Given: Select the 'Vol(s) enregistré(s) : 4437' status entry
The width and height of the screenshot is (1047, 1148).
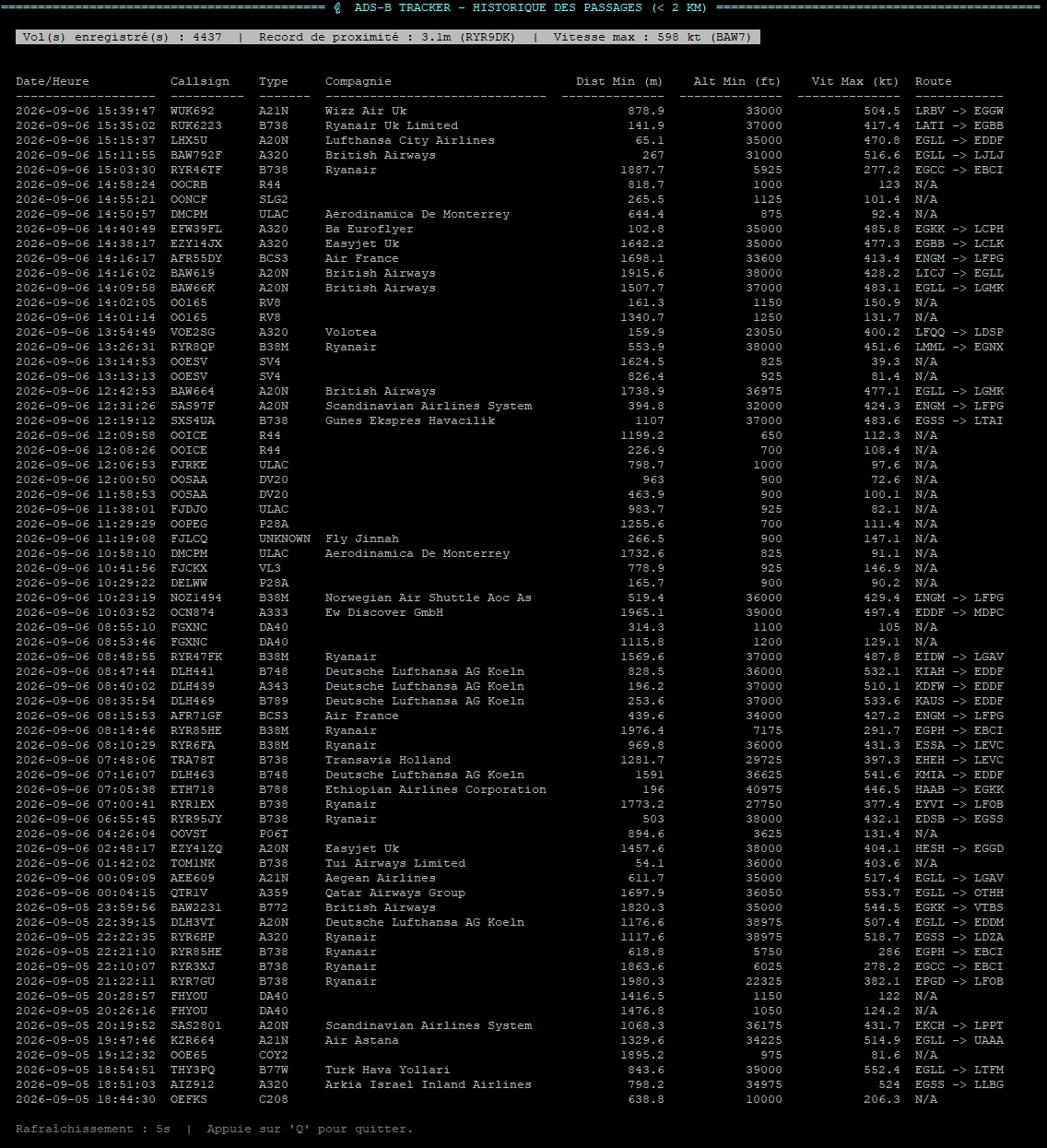Looking at the screenshot, I should (x=123, y=37).
